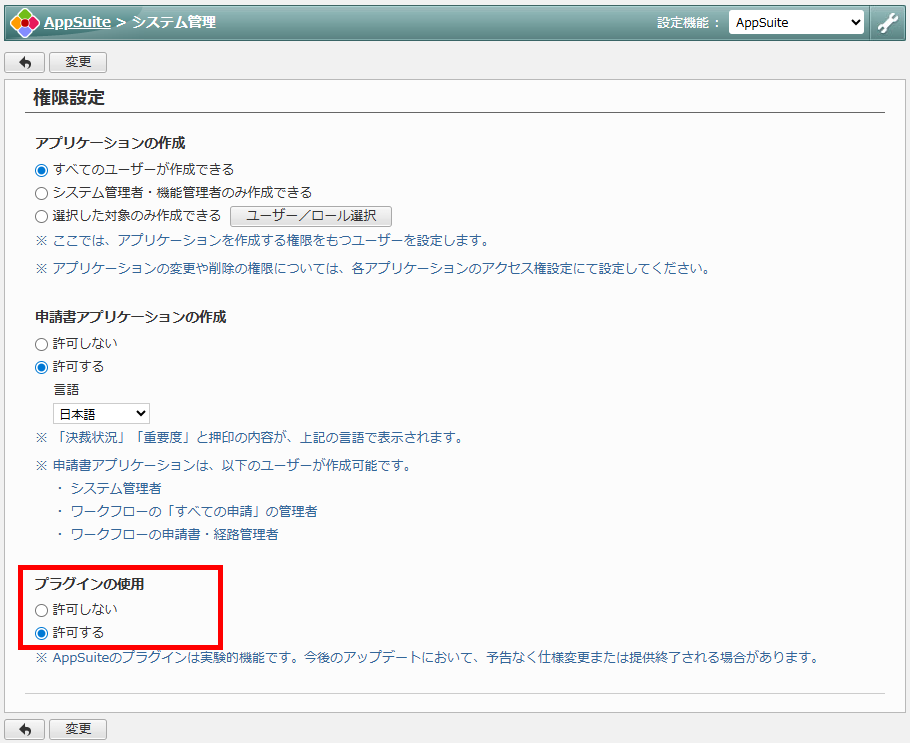Open the AppSuite breadcrumb link
This screenshot has width=910, height=743.
pos(77,22)
